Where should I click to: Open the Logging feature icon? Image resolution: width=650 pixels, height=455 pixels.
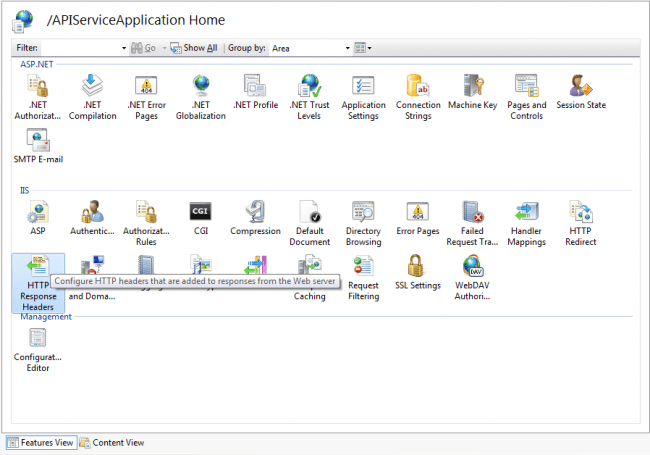click(x=146, y=265)
